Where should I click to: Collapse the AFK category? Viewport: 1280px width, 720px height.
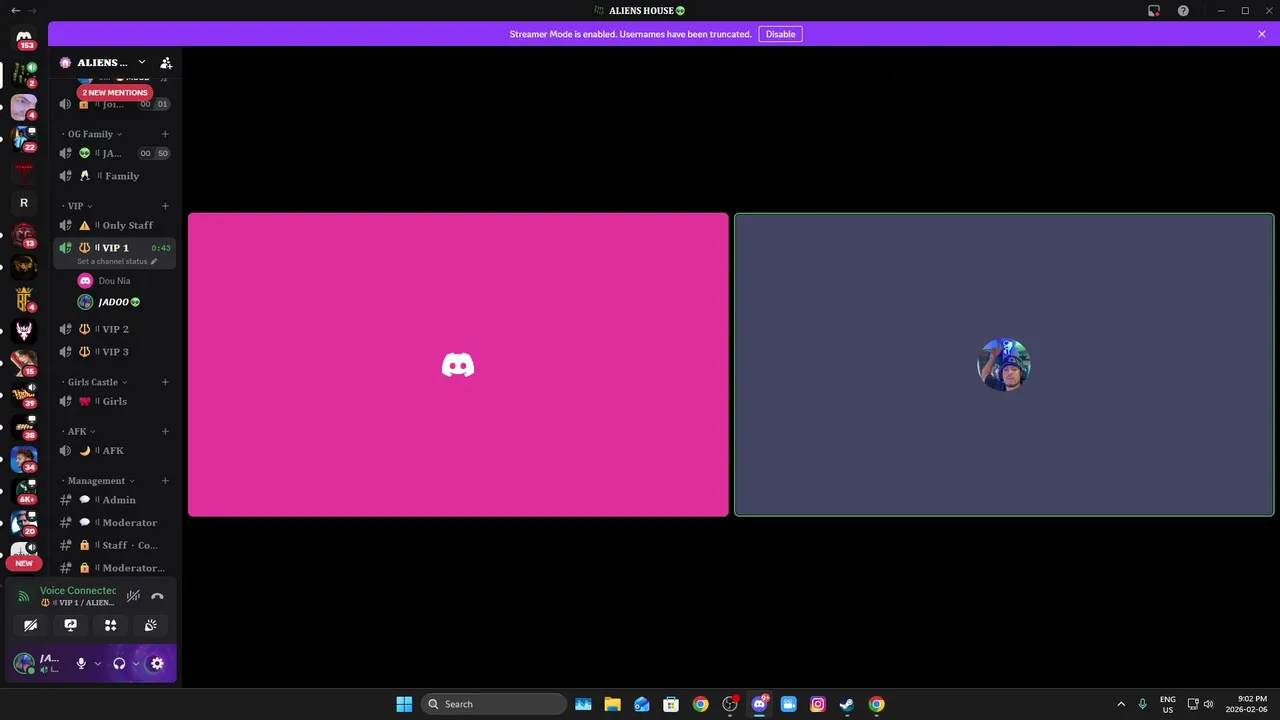point(80,431)
